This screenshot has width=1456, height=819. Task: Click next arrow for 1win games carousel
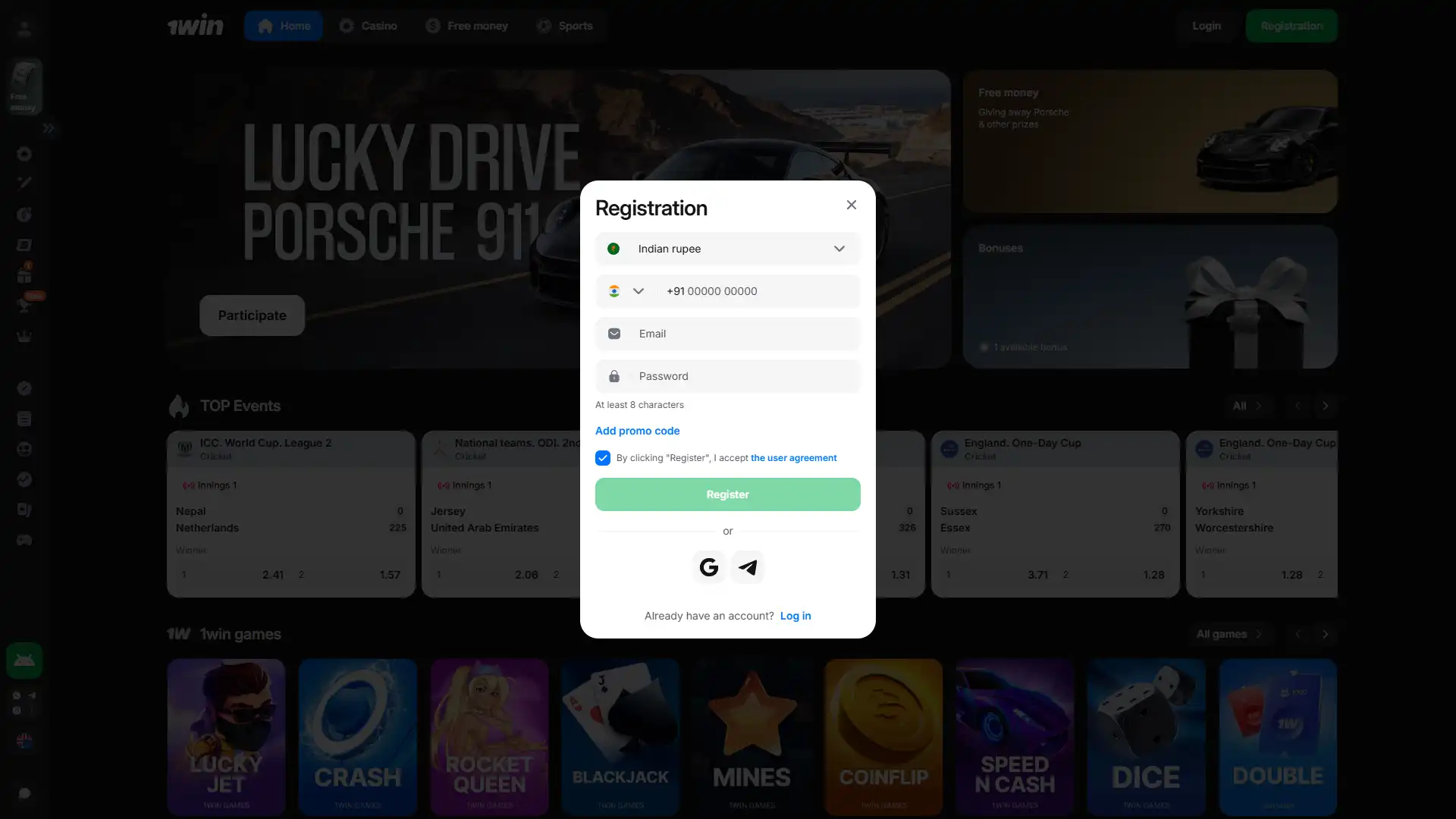1326,634
